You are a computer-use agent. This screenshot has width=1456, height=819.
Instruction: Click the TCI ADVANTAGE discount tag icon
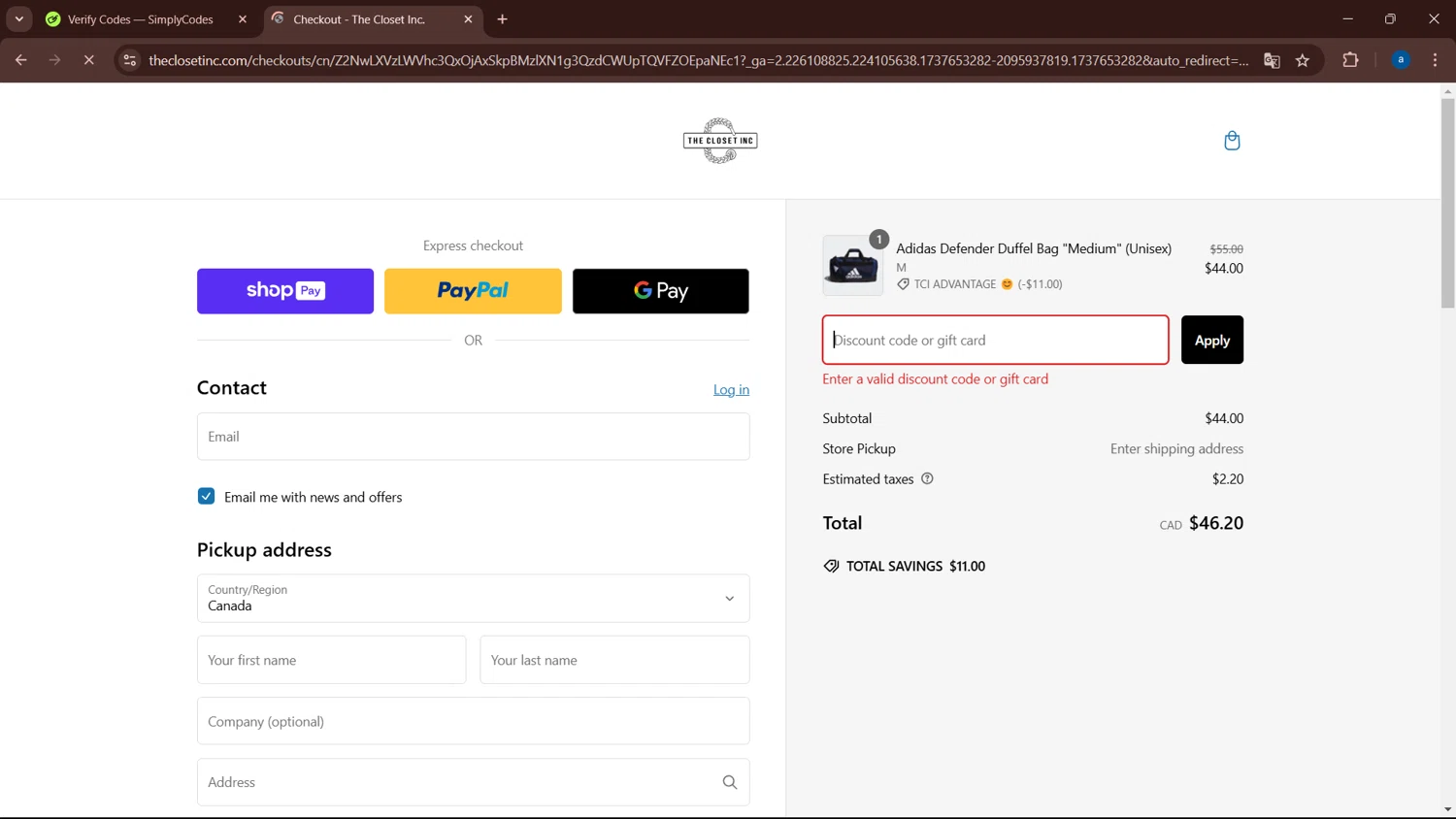point(903,284)
